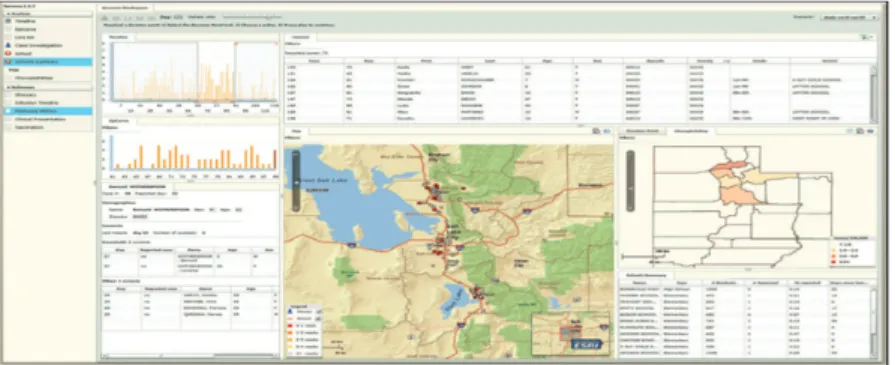Image resolution: width=895 pixels, height=365 pixels.
Task: Click the rightmost icon in Choroplethic header
Action: 870,131
